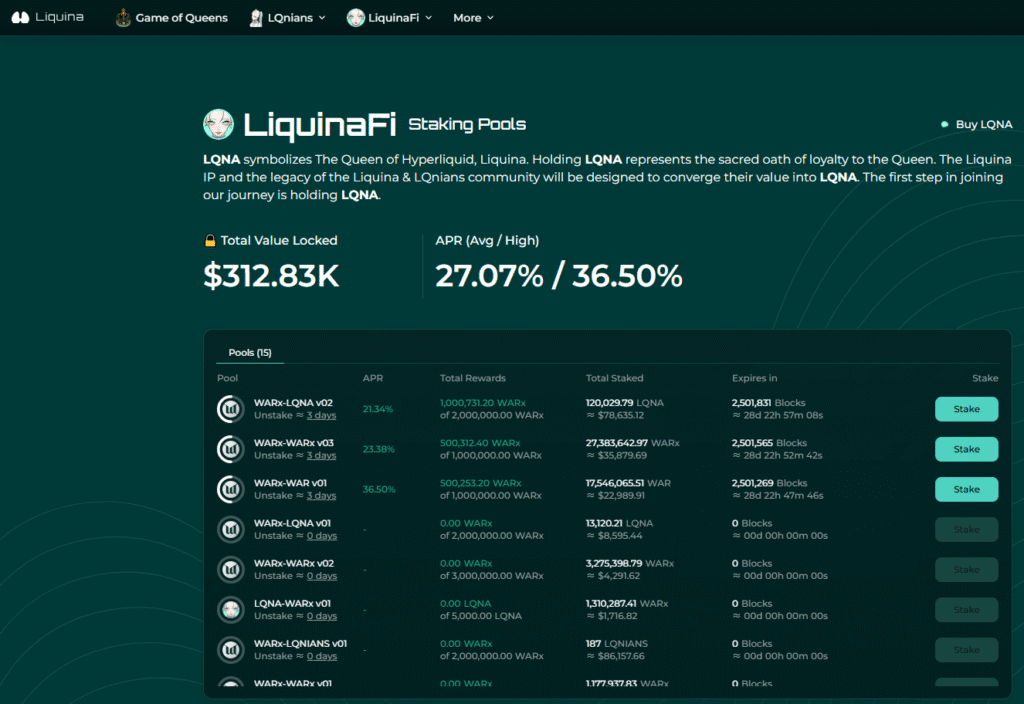Click the Game of Queens crown icon

[123, 17]
